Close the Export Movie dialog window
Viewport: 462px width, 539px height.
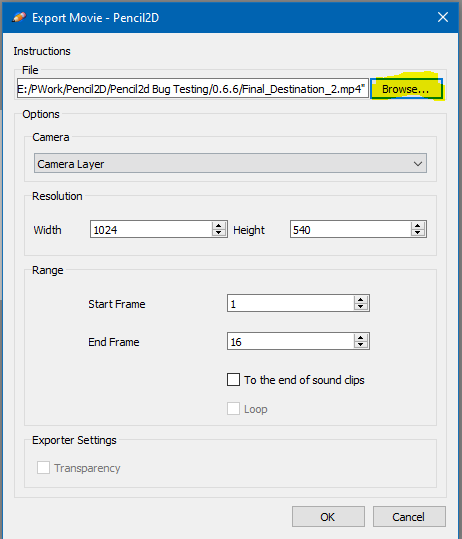(443, 17)
